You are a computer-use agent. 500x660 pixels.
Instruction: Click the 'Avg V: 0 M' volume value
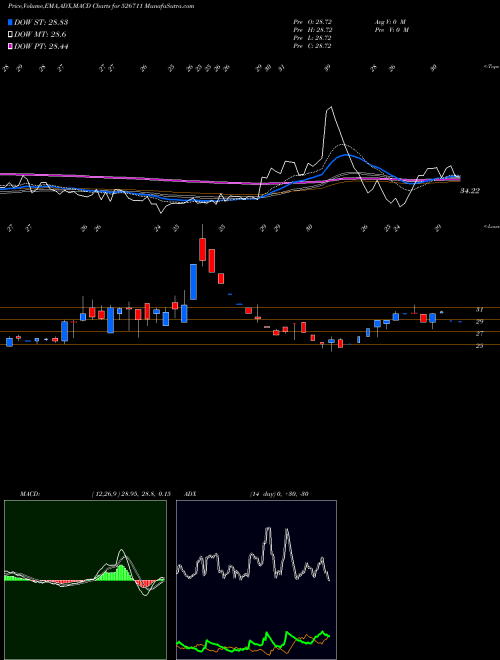point(391,21)
